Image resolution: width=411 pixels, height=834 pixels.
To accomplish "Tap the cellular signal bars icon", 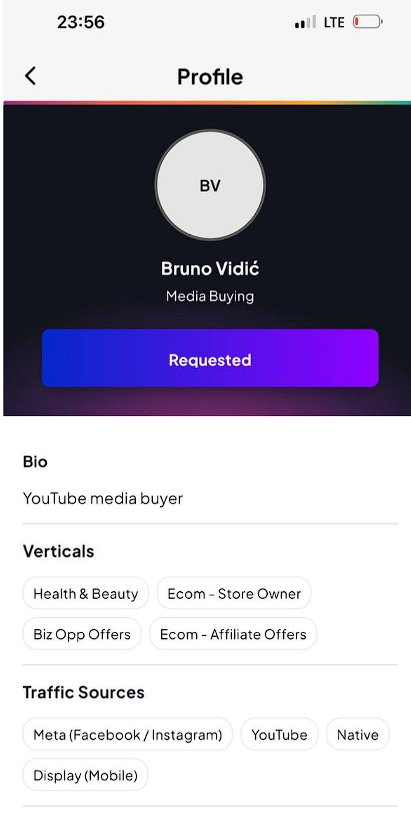I will [x=305, y=22].
